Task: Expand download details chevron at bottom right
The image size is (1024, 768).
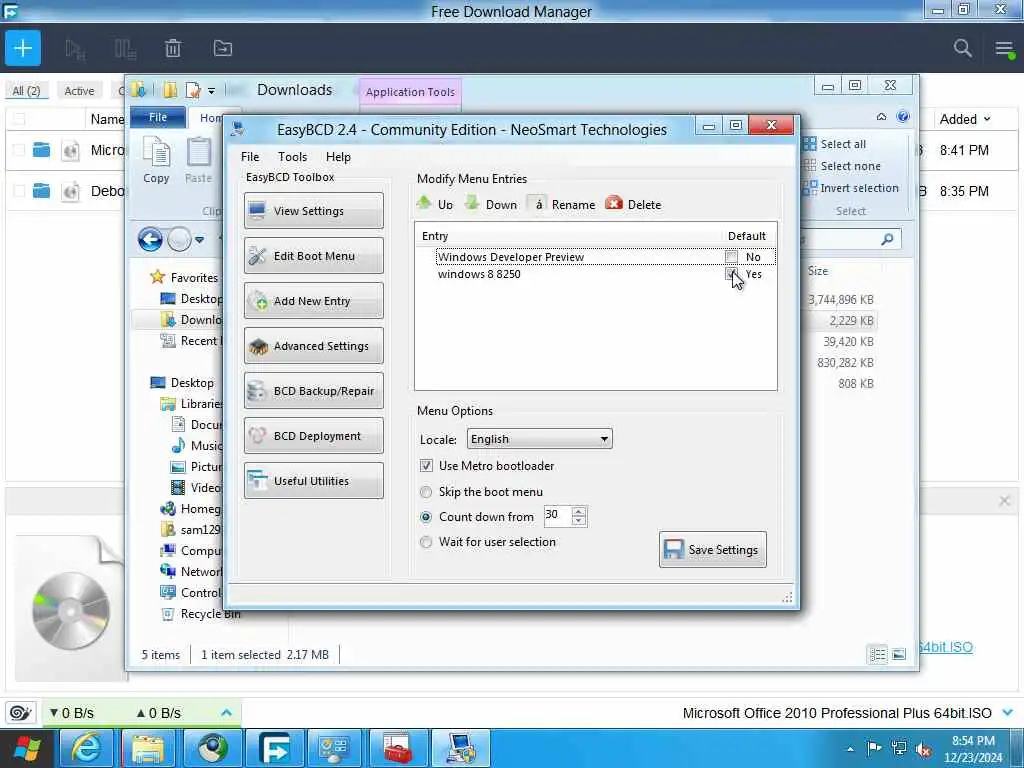Action: point(1008,712)
